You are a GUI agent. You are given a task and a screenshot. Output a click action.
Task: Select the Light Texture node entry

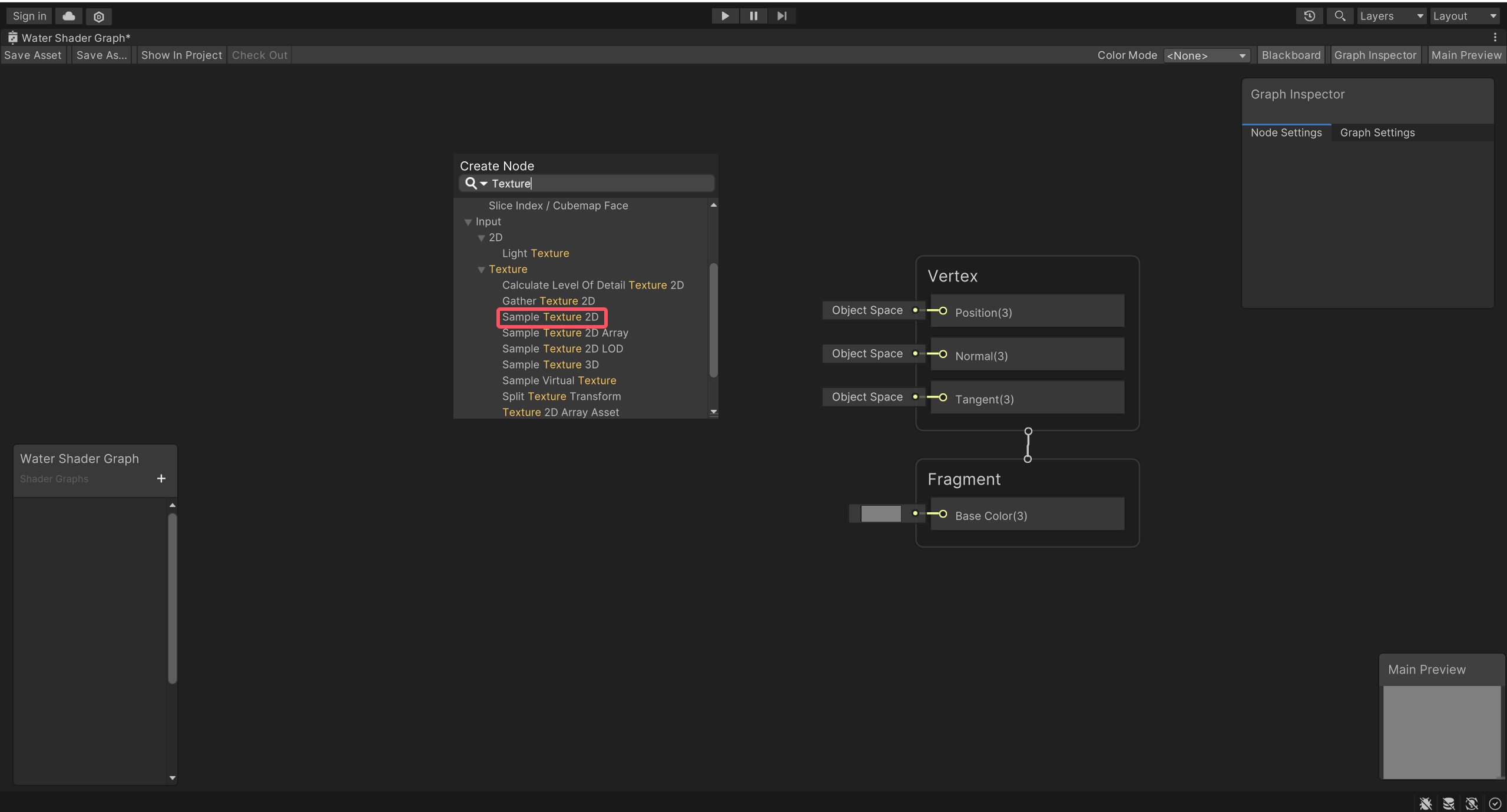coord(535,253)
